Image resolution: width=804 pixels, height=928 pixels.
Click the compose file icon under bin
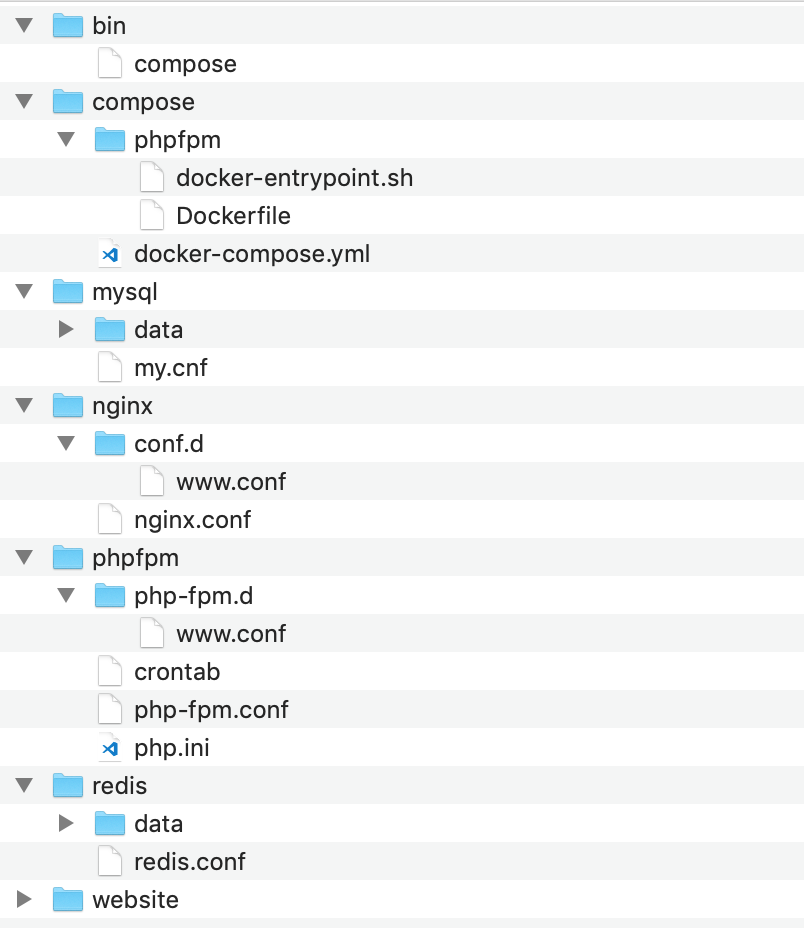click(x=109, y=63)
